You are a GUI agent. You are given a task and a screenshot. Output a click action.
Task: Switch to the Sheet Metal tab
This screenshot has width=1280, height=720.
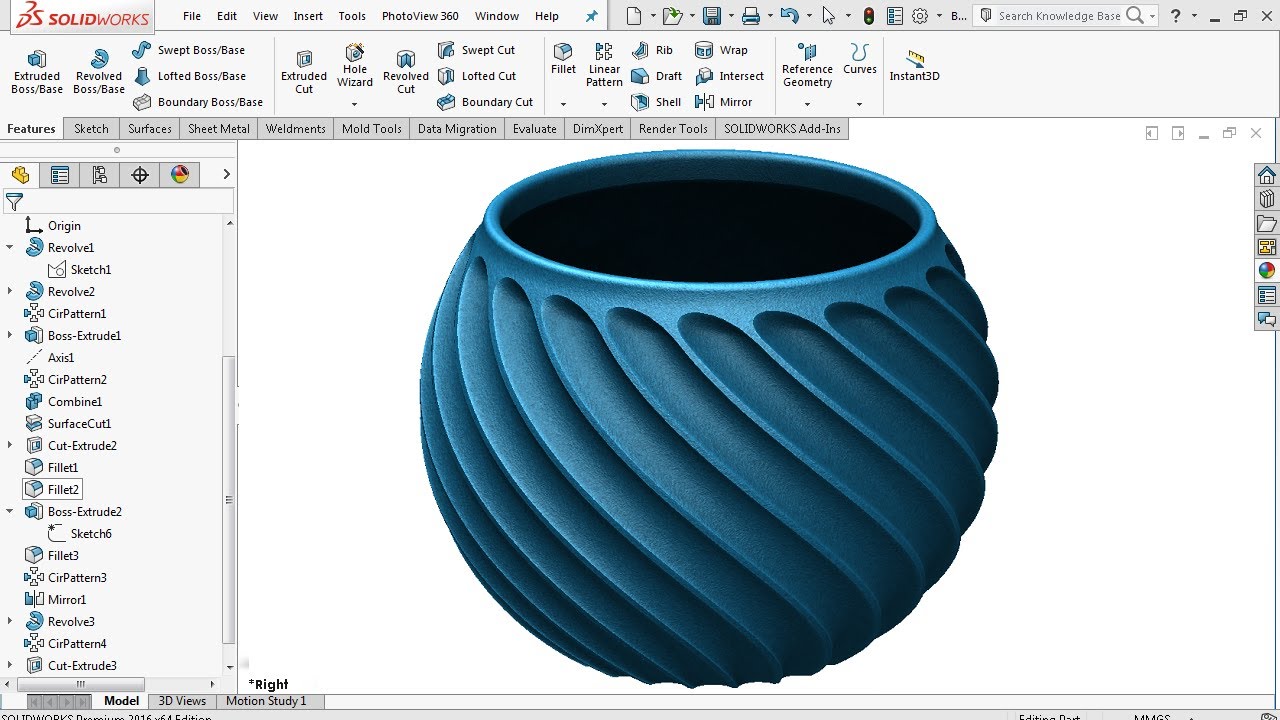(x=219, y=129)
